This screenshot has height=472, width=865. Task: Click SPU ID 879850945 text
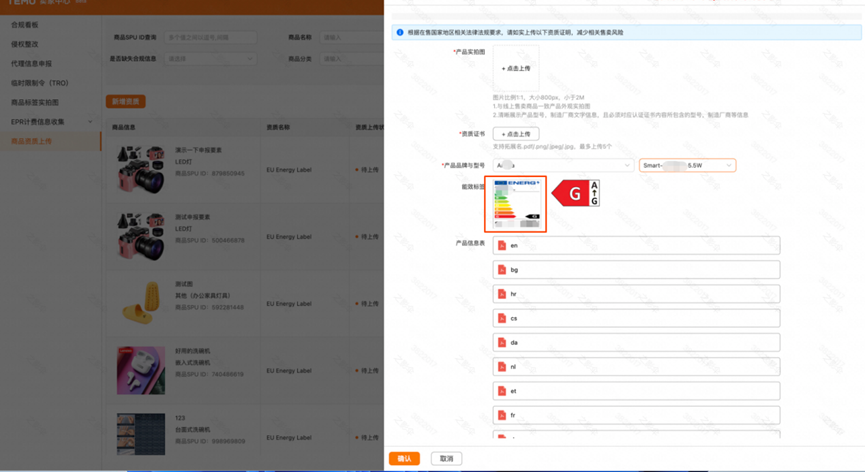coord(210,174)
